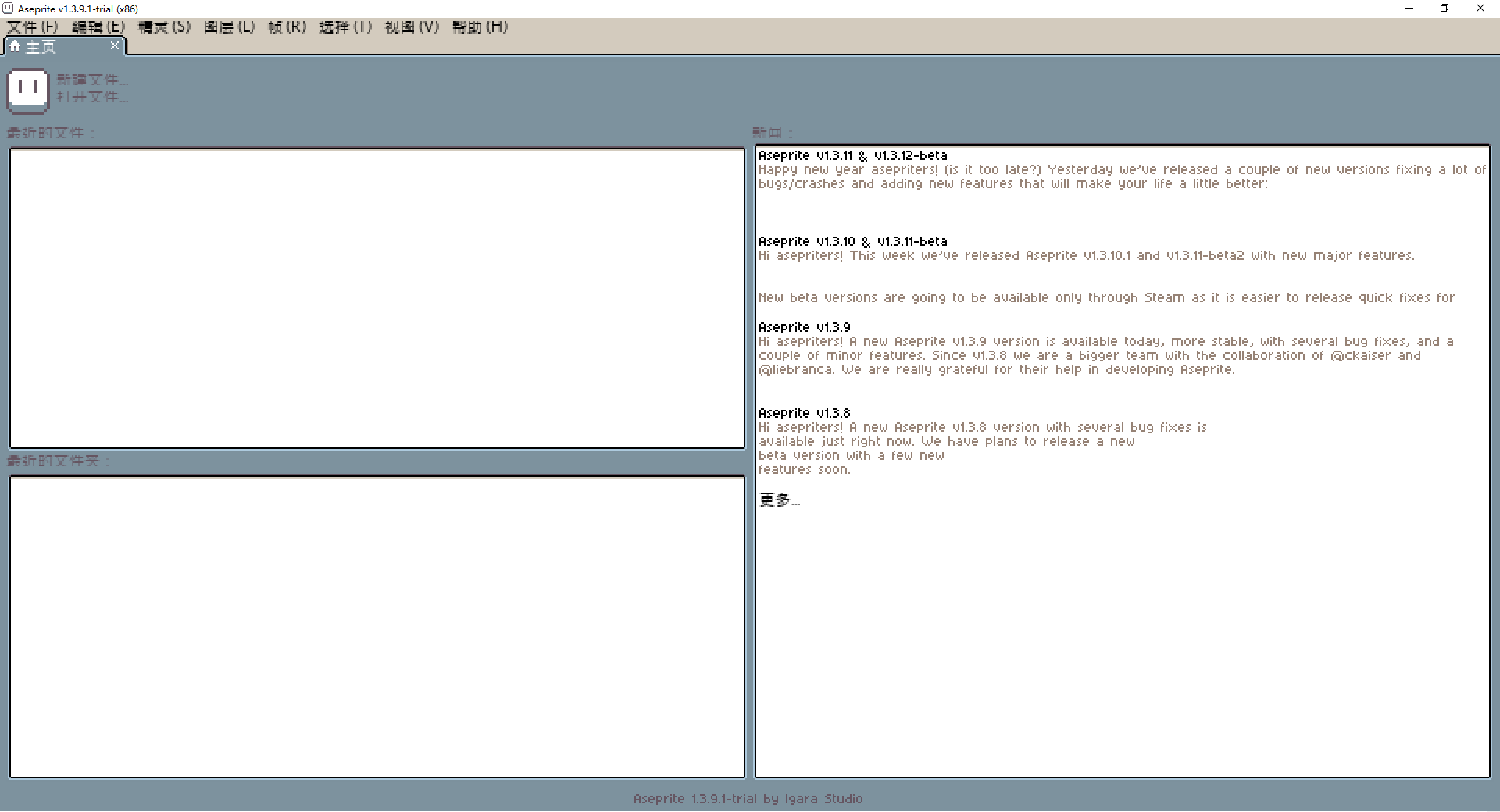1500x812 pixels.
Task: Click the 新建文件... link
Action: pyautogui.click(x=92, y=80)
